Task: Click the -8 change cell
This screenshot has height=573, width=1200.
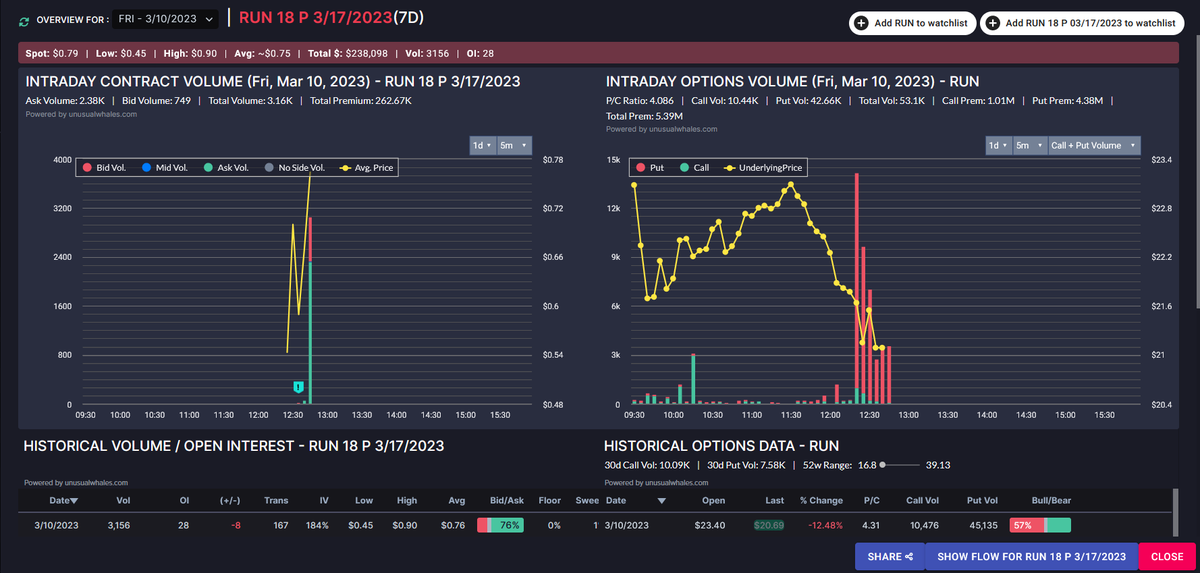Action: [236, 525]
